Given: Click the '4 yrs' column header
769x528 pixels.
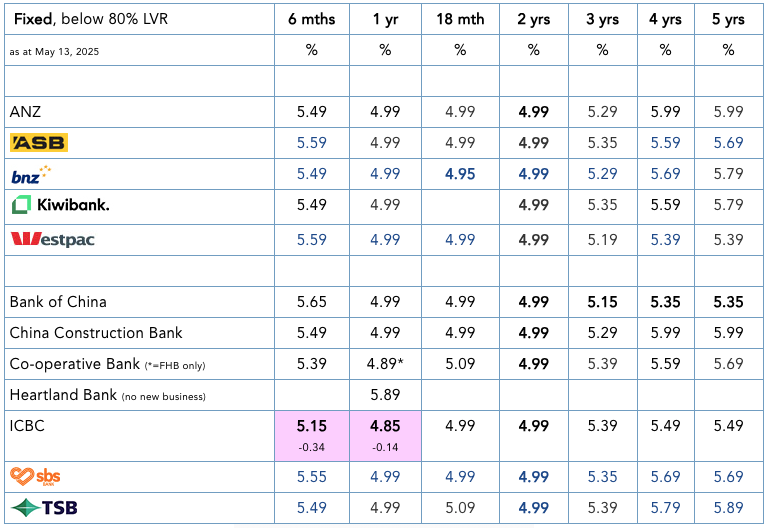Looking at the screenshot, I should pyautogui.click(x=666, y=19).
